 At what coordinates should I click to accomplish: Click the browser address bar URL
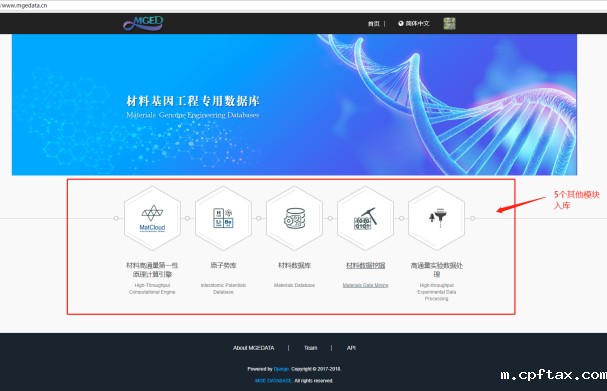24,5
